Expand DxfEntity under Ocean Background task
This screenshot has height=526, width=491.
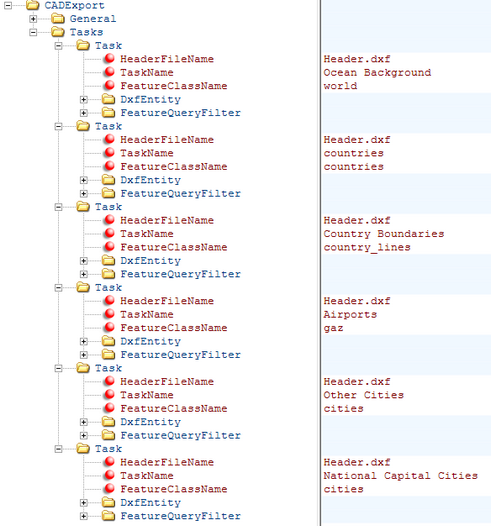84,100
